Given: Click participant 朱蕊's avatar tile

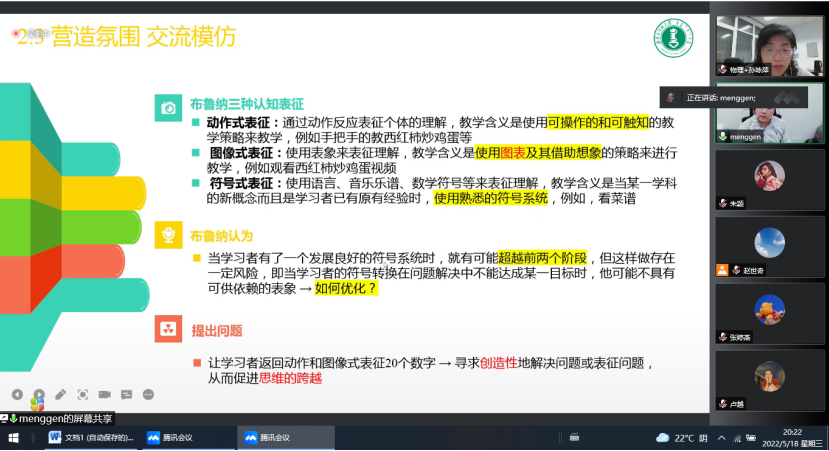Looking at the screenshot, I should [769, 178].
